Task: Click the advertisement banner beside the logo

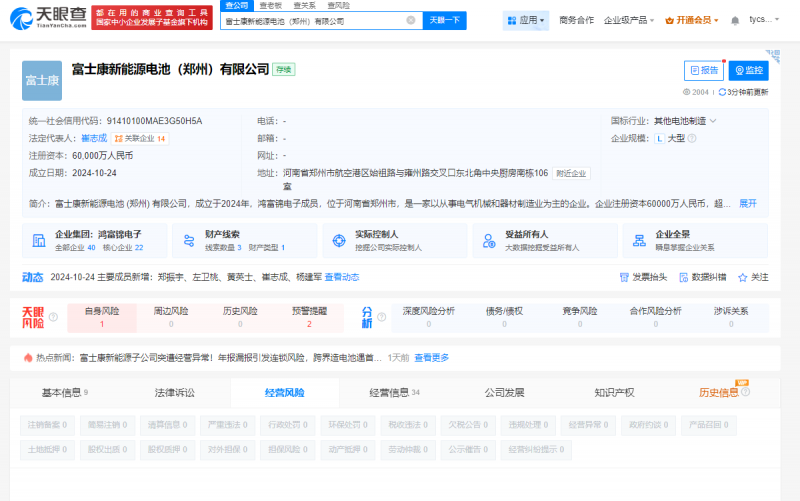Action: click(x=152, y=18)
